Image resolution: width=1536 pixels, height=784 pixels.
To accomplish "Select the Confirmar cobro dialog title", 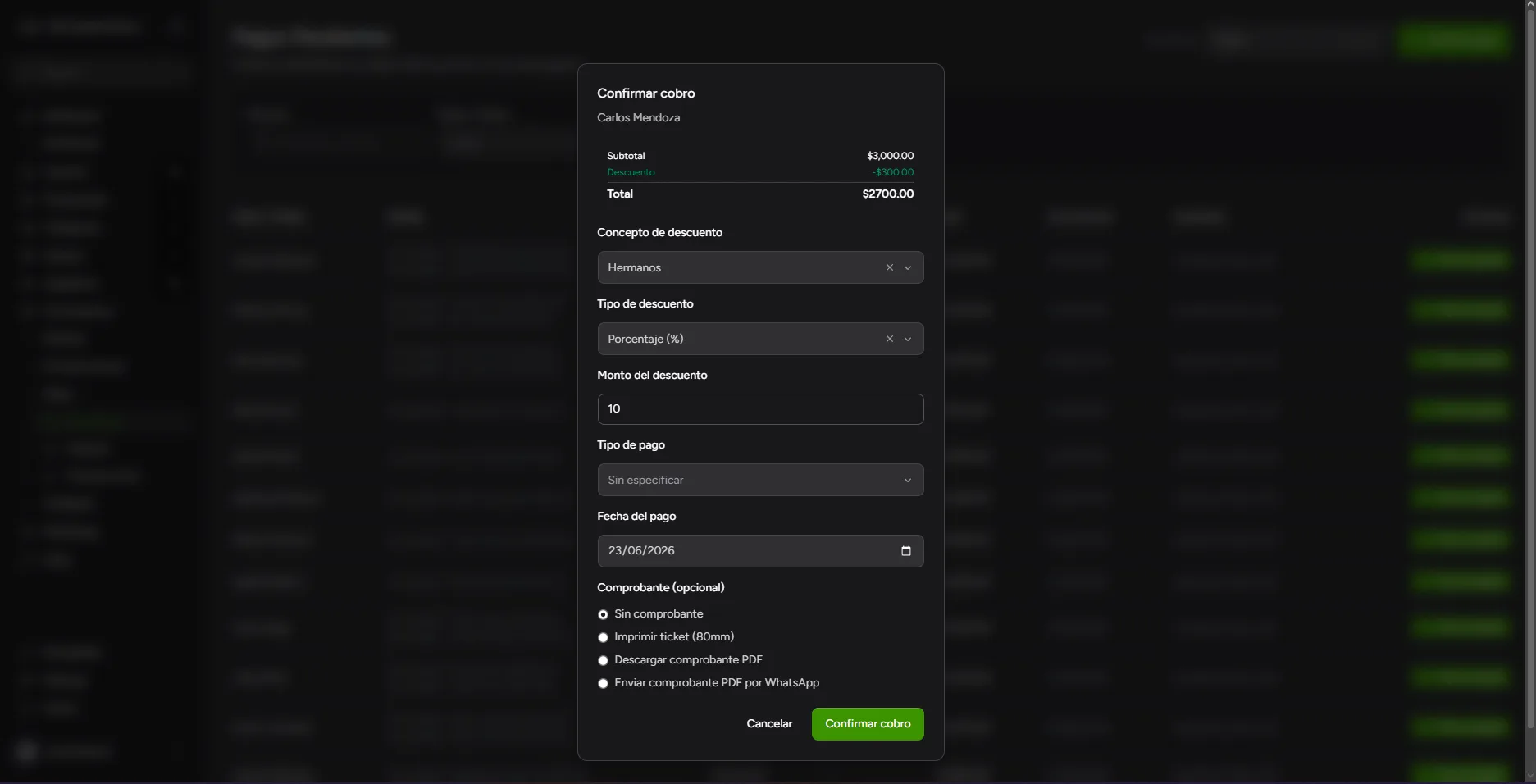I will [x=645, y=93].
